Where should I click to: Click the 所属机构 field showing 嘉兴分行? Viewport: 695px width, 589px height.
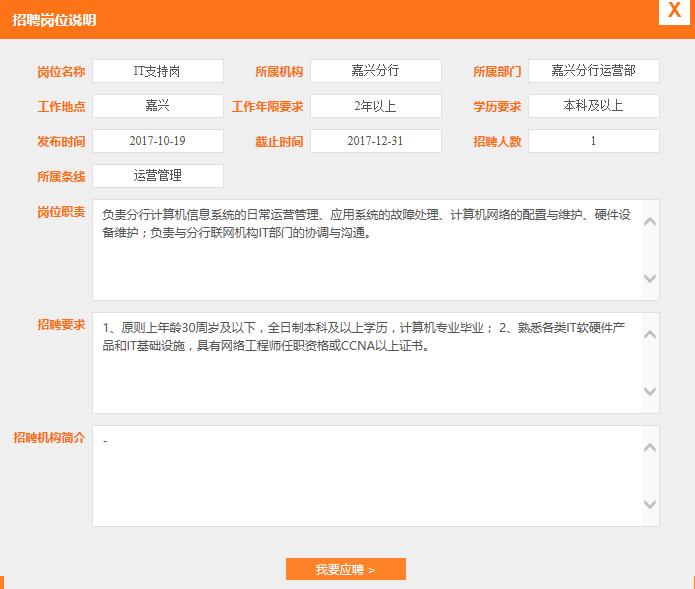(375, 71)
